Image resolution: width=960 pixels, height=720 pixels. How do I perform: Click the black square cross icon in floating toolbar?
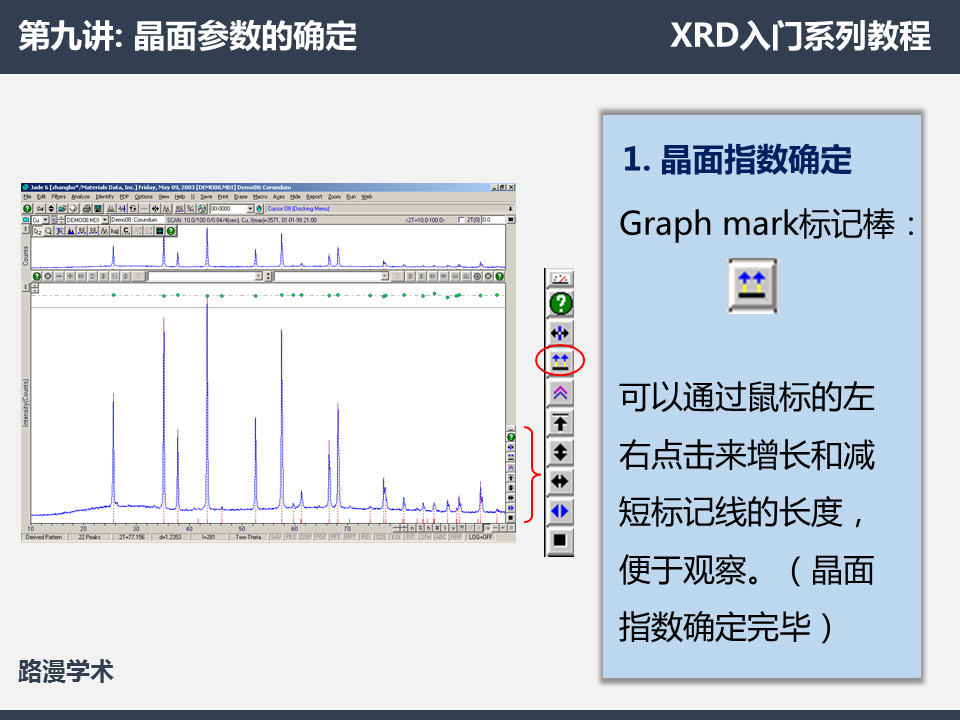[x=159, y=231]
